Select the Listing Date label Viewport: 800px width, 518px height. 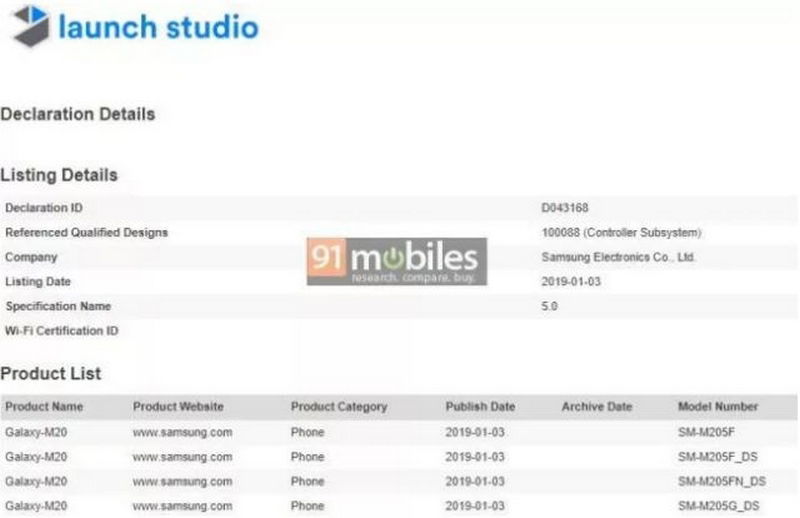38,281
